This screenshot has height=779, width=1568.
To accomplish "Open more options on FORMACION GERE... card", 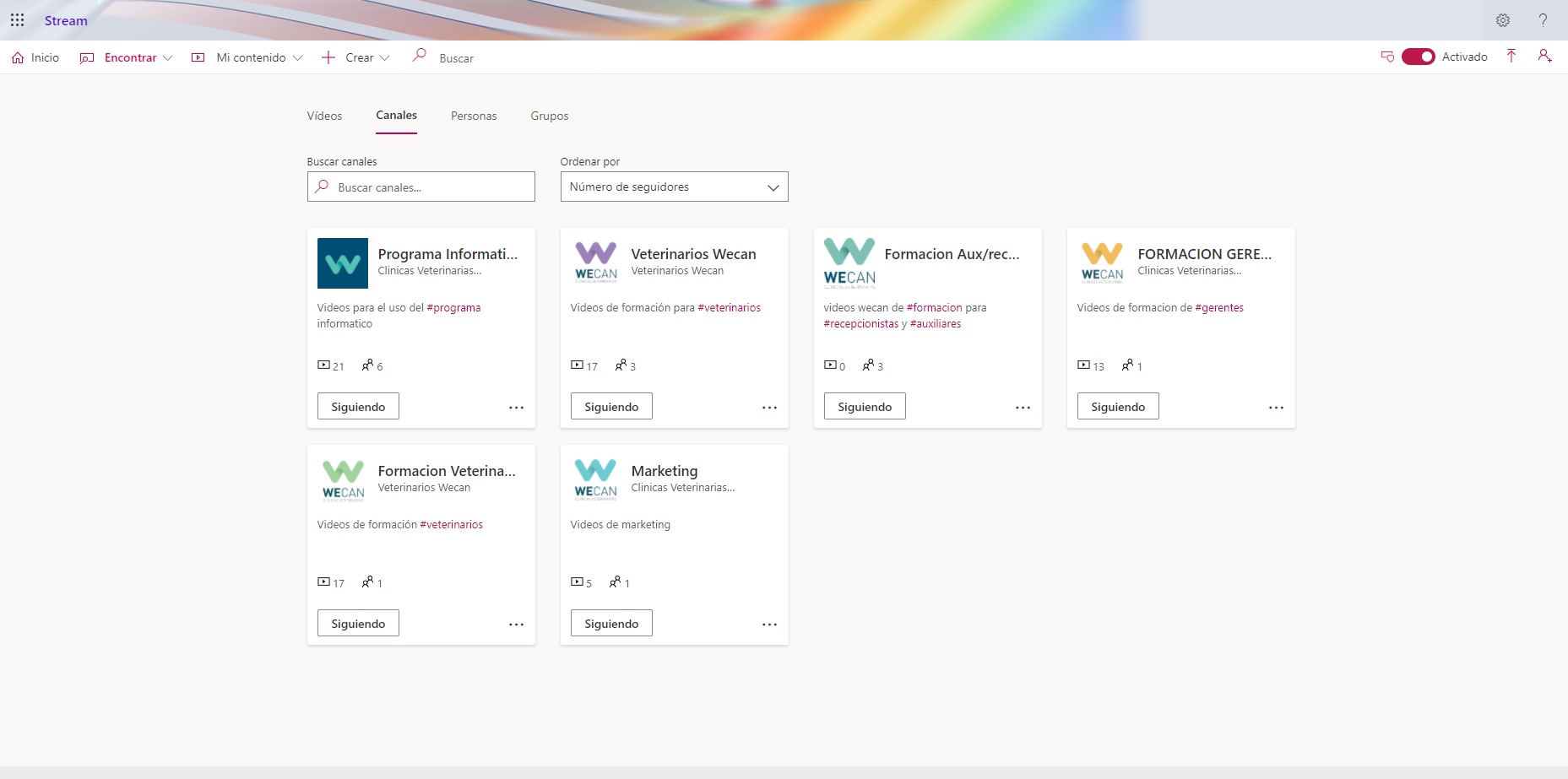I will (x=1276, y=408).
